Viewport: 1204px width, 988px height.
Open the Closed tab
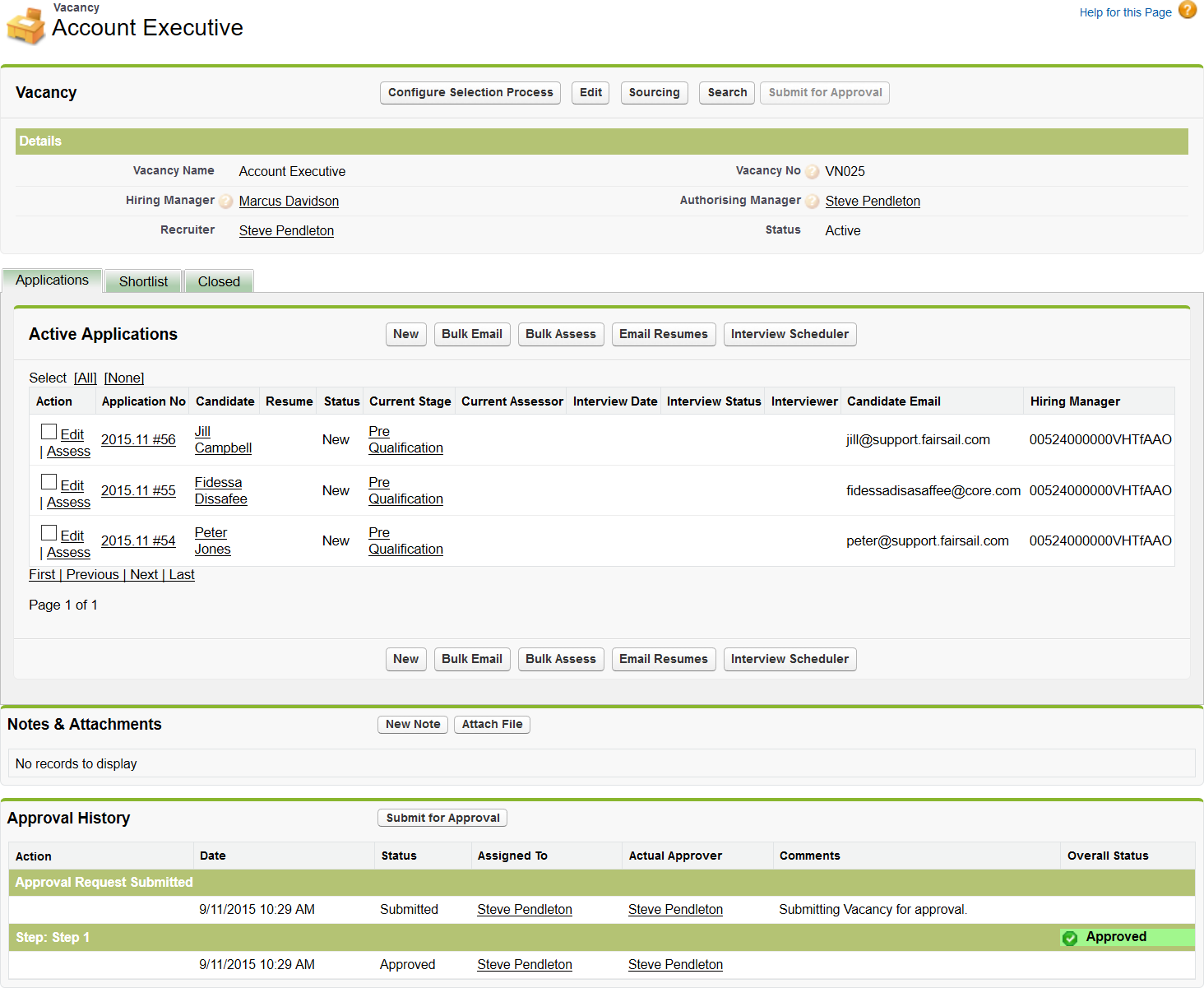coord(219,281)
